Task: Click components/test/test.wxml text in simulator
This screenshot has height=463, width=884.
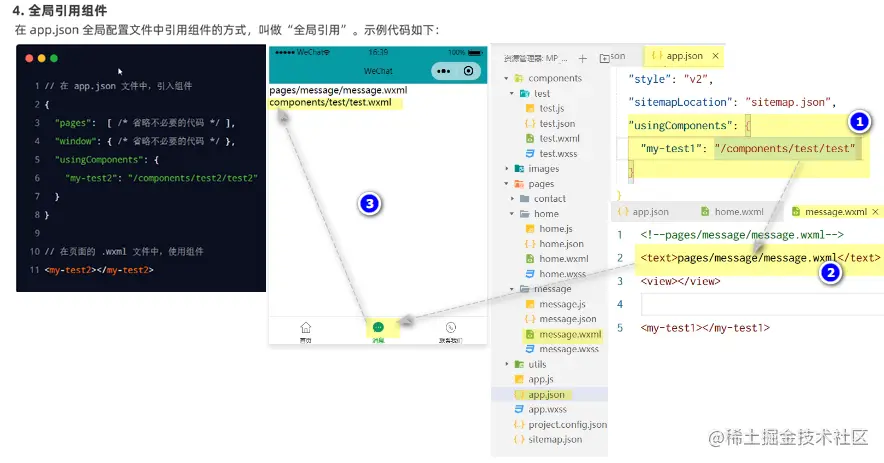Action: (x=330, y=103)
